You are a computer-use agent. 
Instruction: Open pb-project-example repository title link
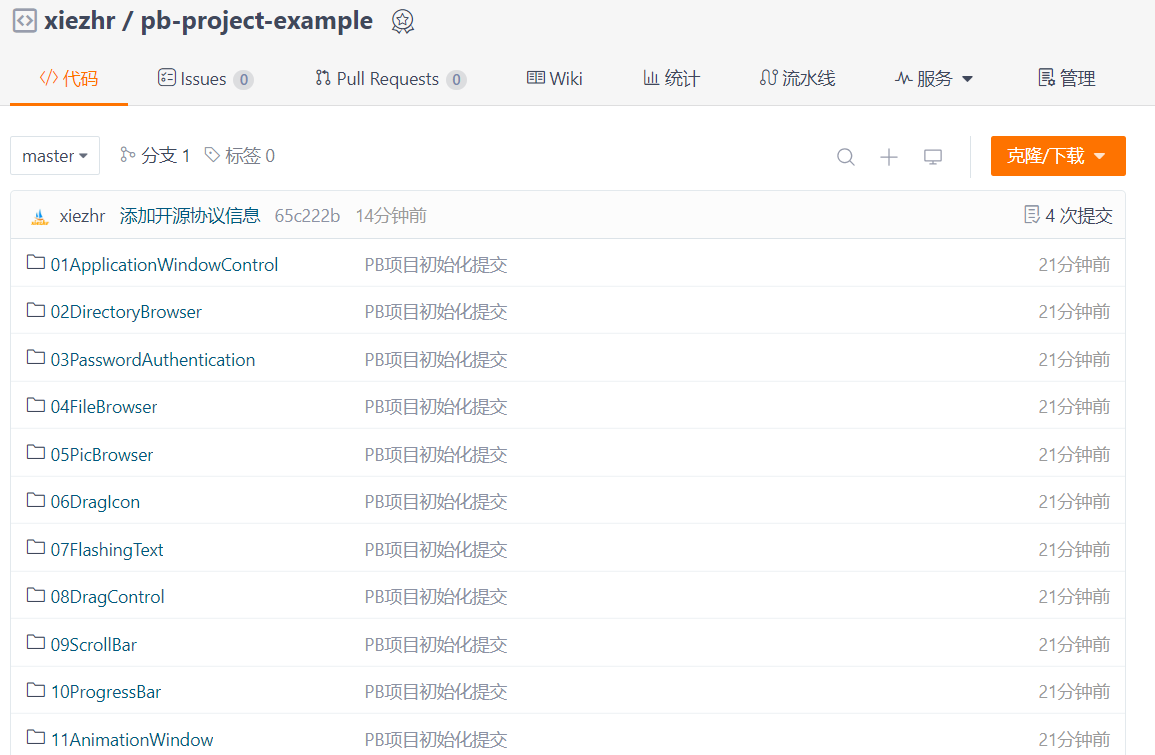(x=256, y=21)
